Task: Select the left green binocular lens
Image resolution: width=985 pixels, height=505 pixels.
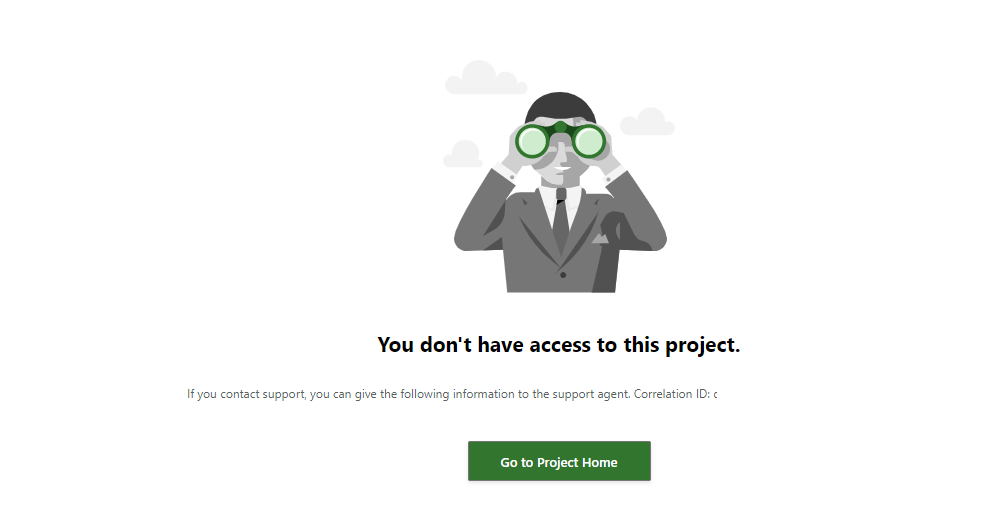Action: coord(532,141)
